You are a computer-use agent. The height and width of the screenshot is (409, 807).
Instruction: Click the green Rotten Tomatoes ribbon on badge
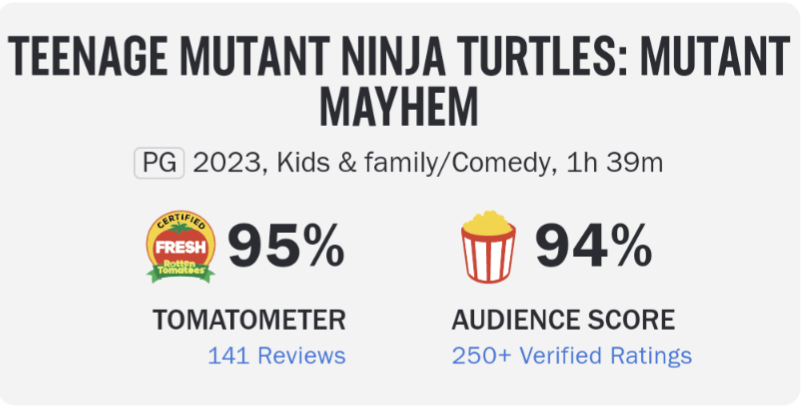click(180, 270)
